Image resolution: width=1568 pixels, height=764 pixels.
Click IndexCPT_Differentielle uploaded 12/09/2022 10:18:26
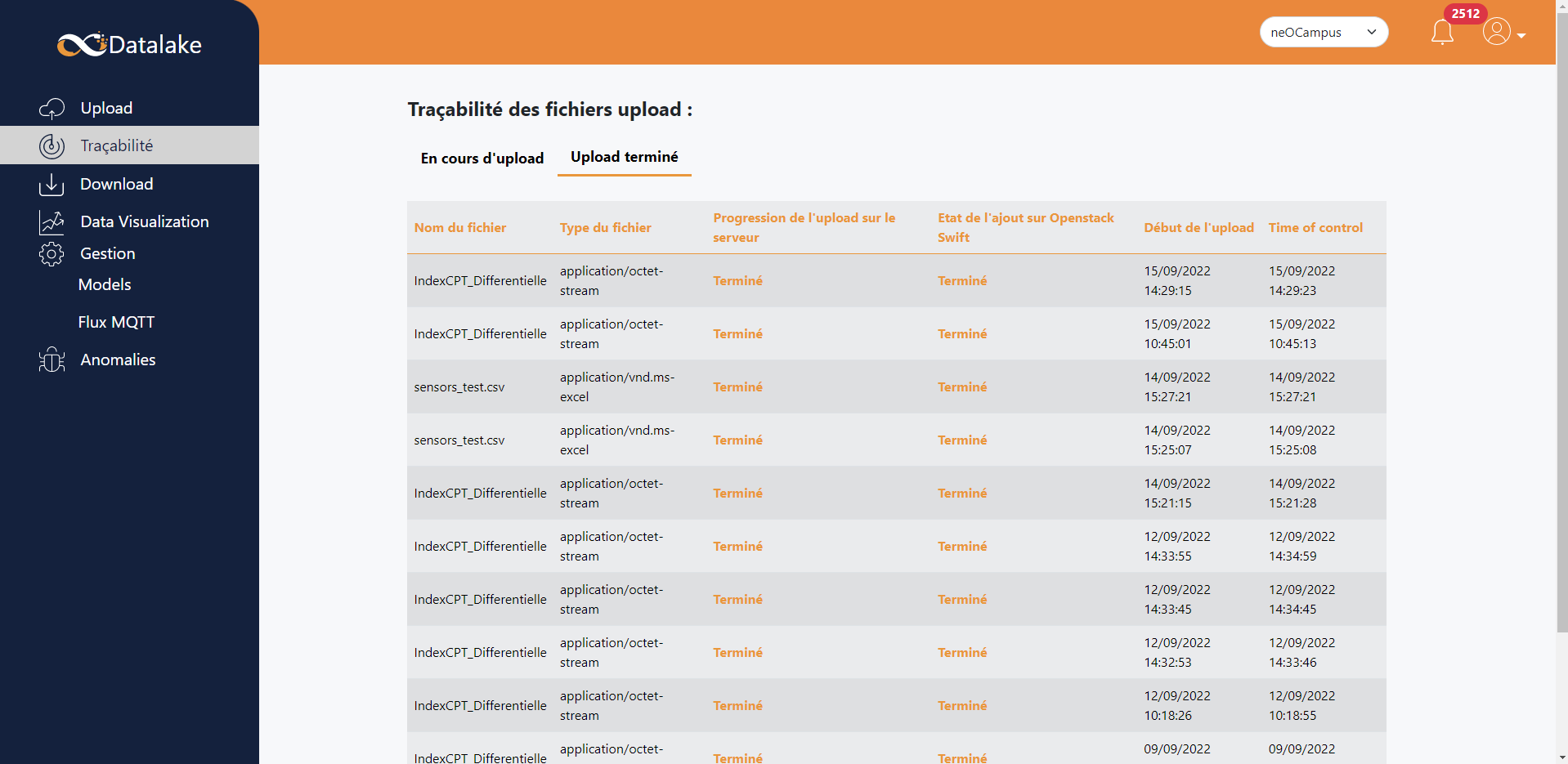(480, 705)
